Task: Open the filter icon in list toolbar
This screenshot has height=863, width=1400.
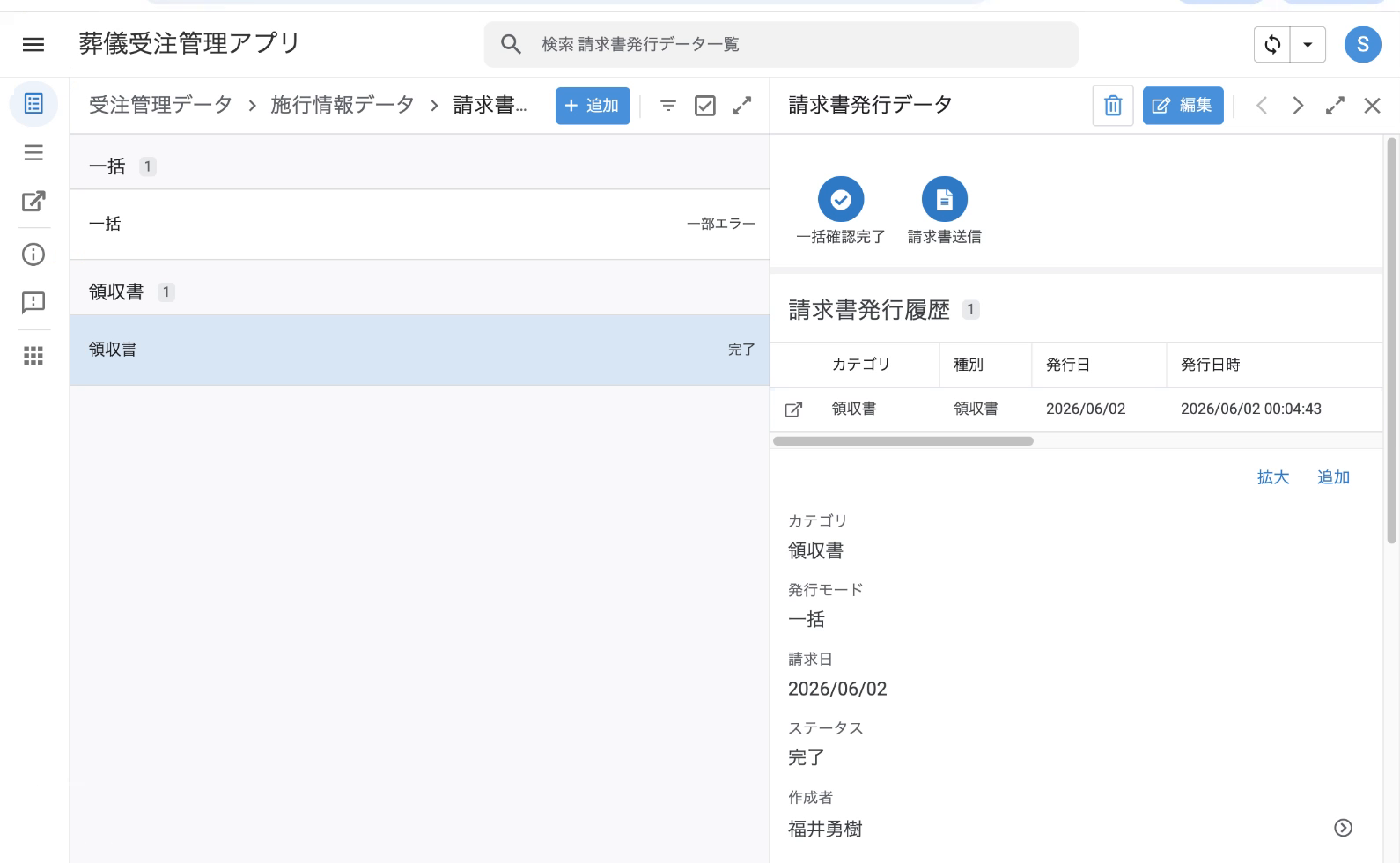Action: [668, 106]
